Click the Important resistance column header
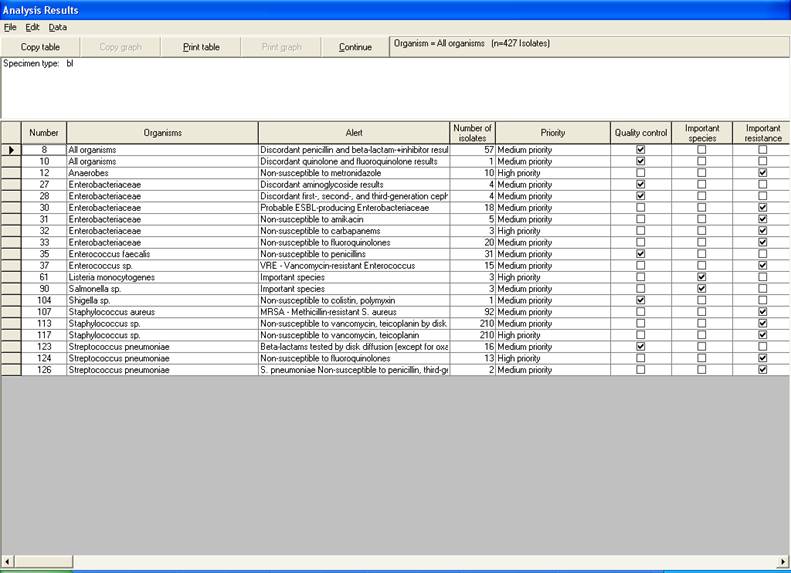The width and height of the screenshot is (791, 573). [x=762, y=133]
